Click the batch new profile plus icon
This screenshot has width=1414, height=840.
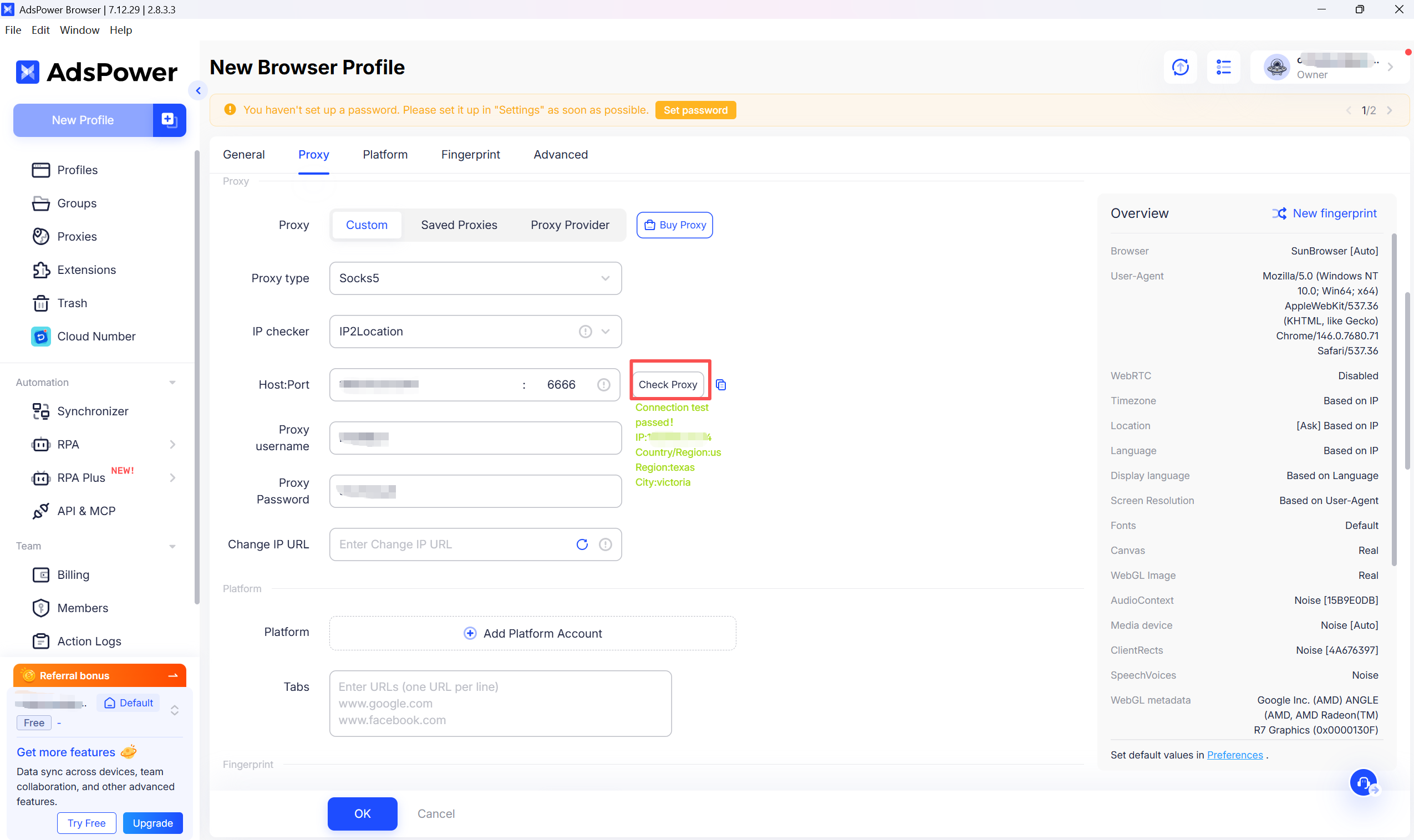point(169,120)
